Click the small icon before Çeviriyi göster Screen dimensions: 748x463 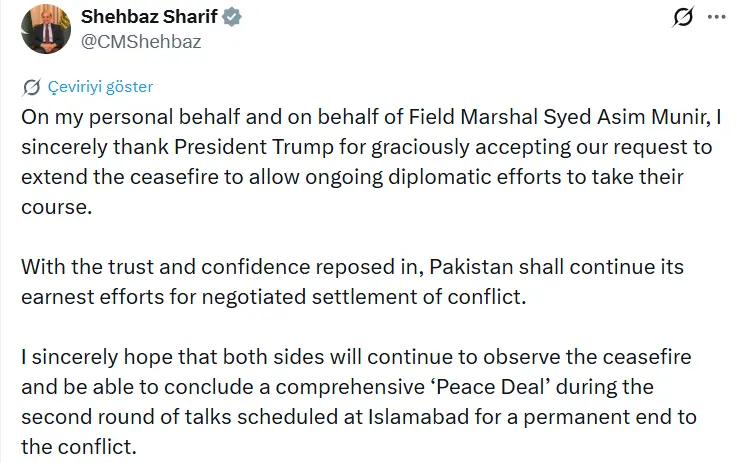click(32, 87)
